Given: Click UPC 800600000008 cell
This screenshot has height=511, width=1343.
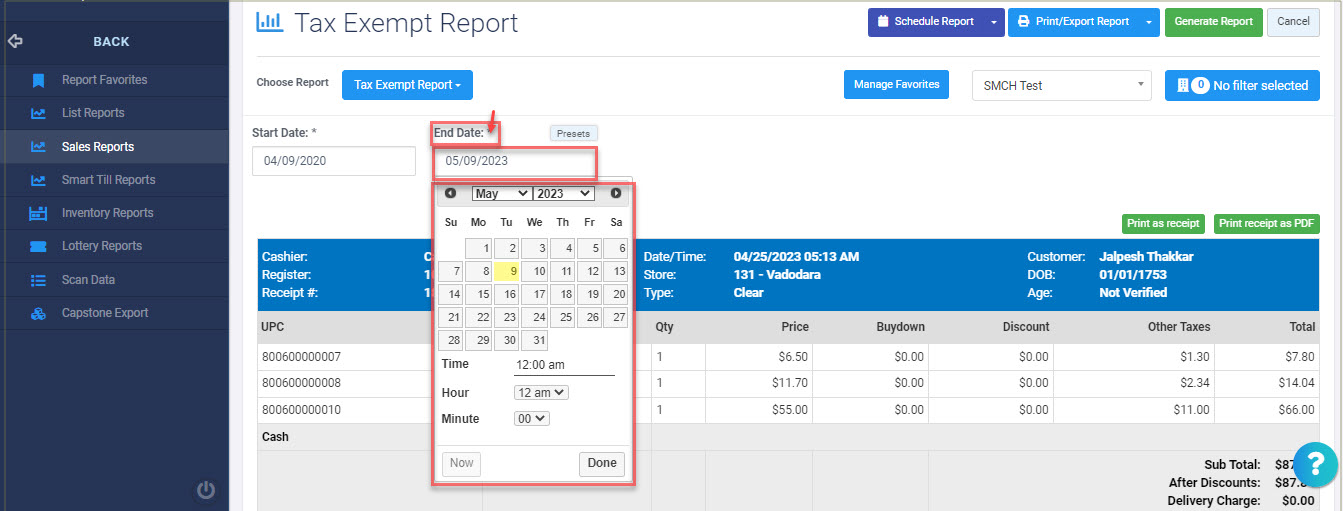Looking at the screenshot, I should [301, 383].
